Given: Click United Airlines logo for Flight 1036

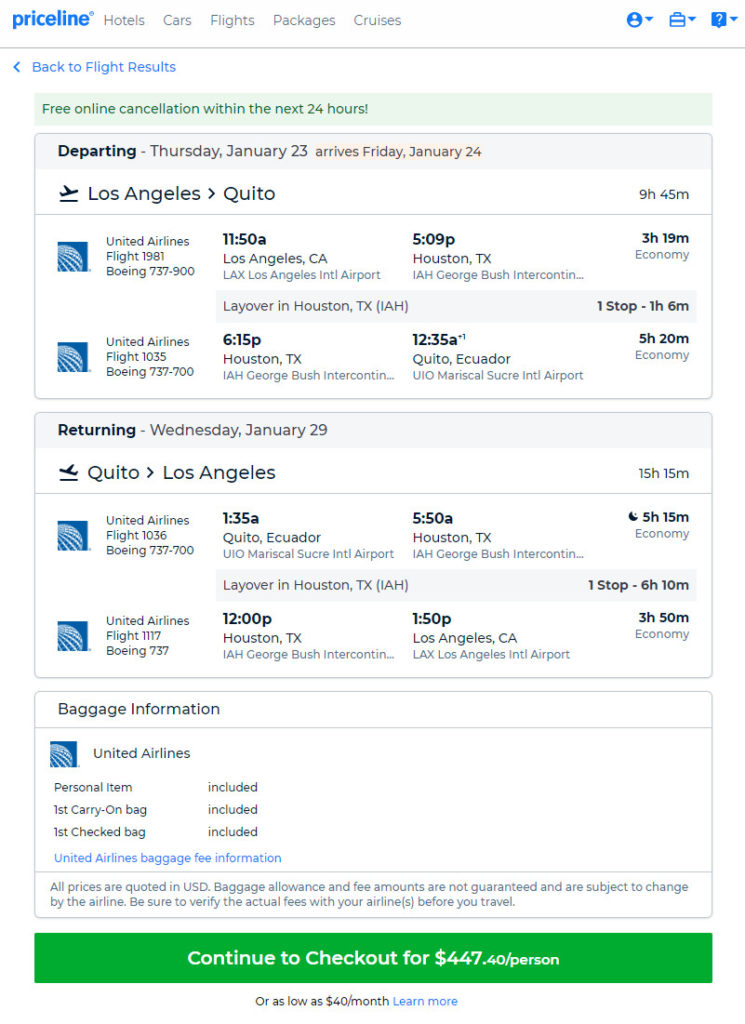Looking at the screenshot, I should 72,536.
